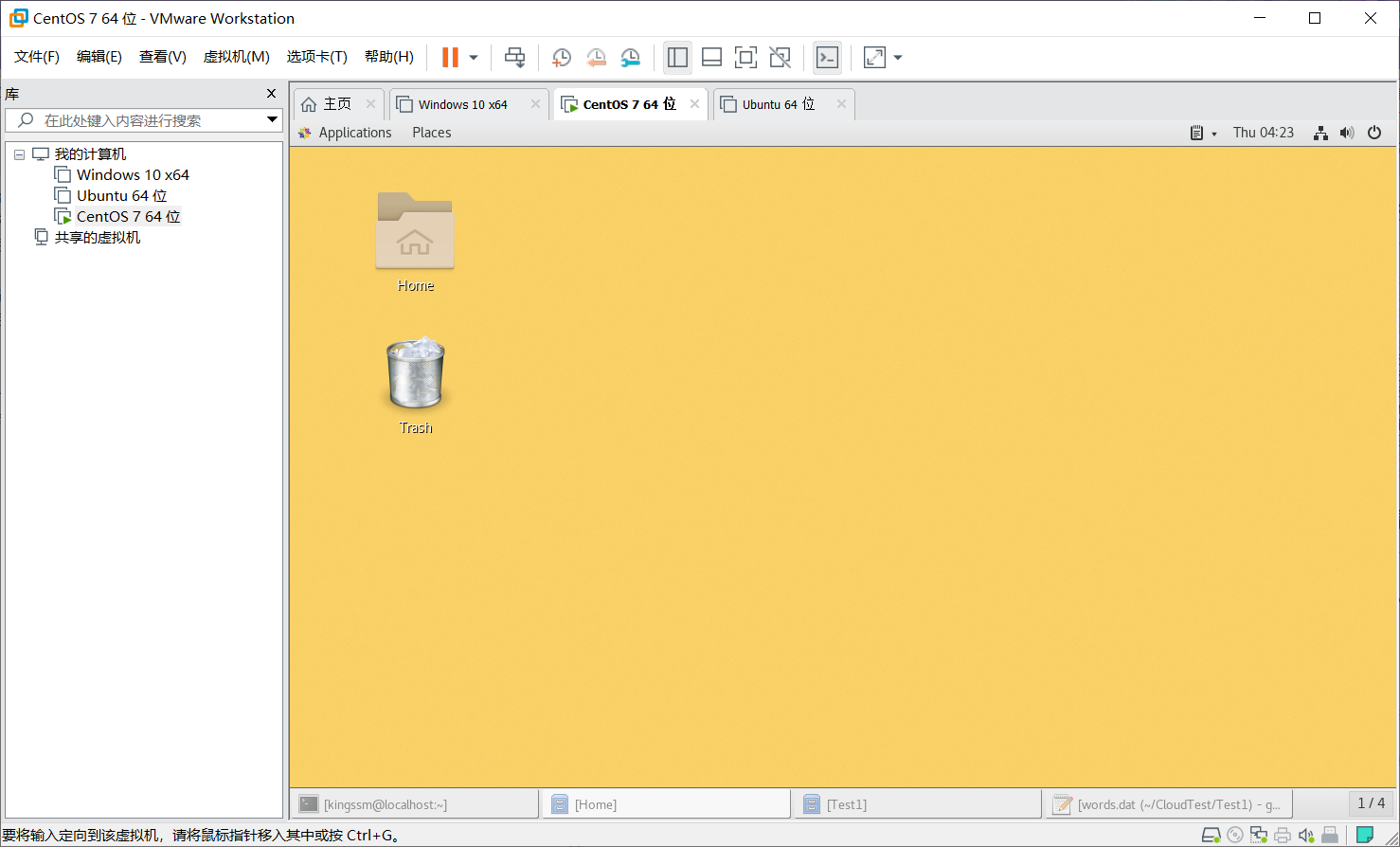Select Ubuntu 64 位 in the library
This screenshot has width=1400, height=847.
tap(121, 196)
